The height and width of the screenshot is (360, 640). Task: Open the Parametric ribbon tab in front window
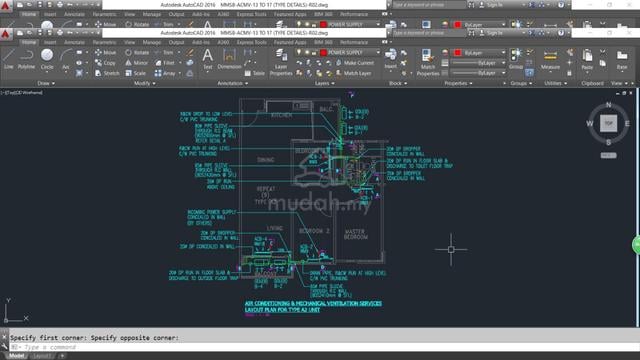tap(104, 42)
